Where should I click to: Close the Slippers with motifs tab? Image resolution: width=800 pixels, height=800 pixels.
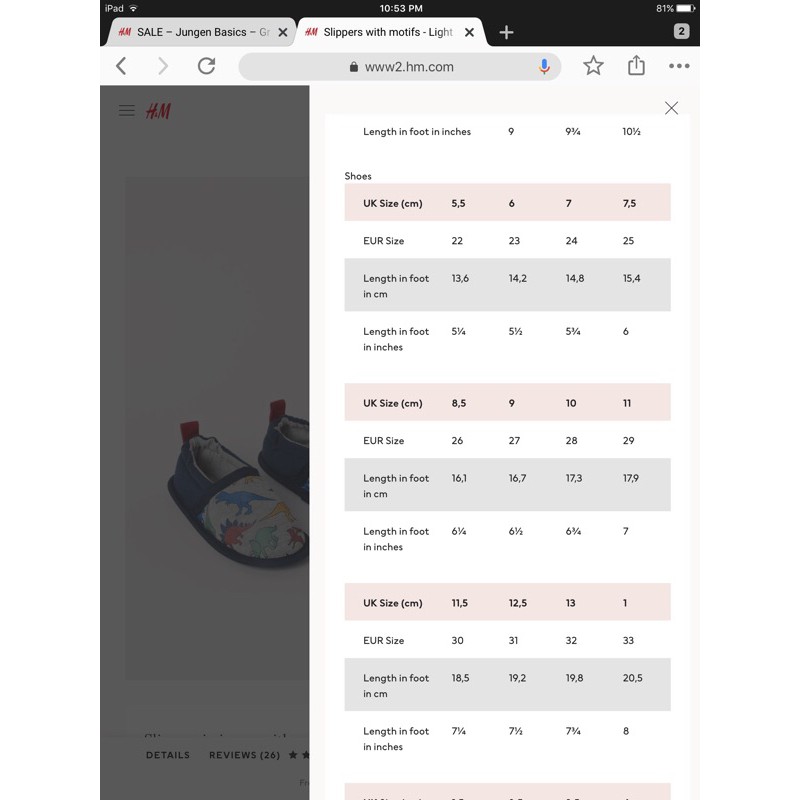tap(469, 32)
